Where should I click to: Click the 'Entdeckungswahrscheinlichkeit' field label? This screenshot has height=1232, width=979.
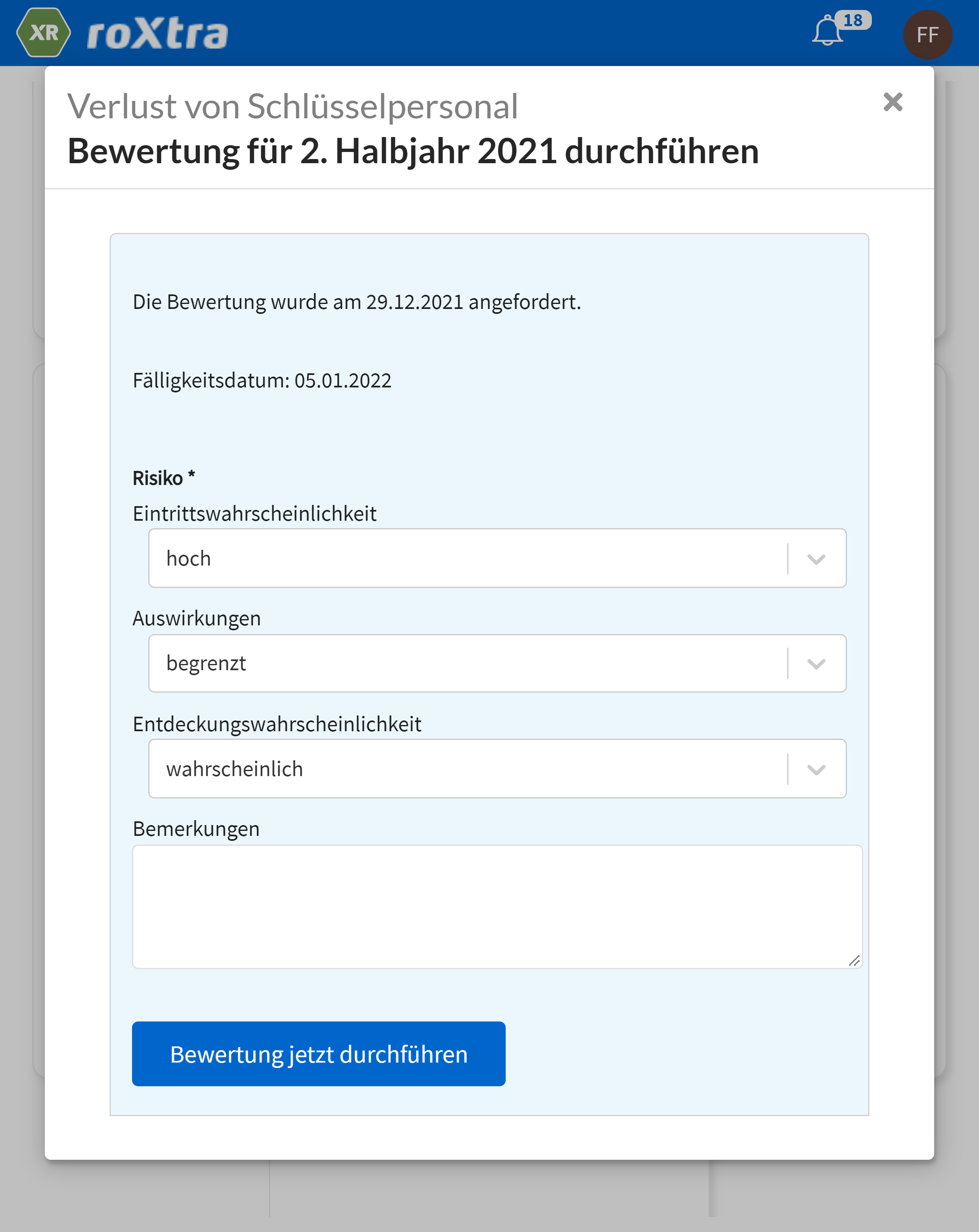[277, 724]
